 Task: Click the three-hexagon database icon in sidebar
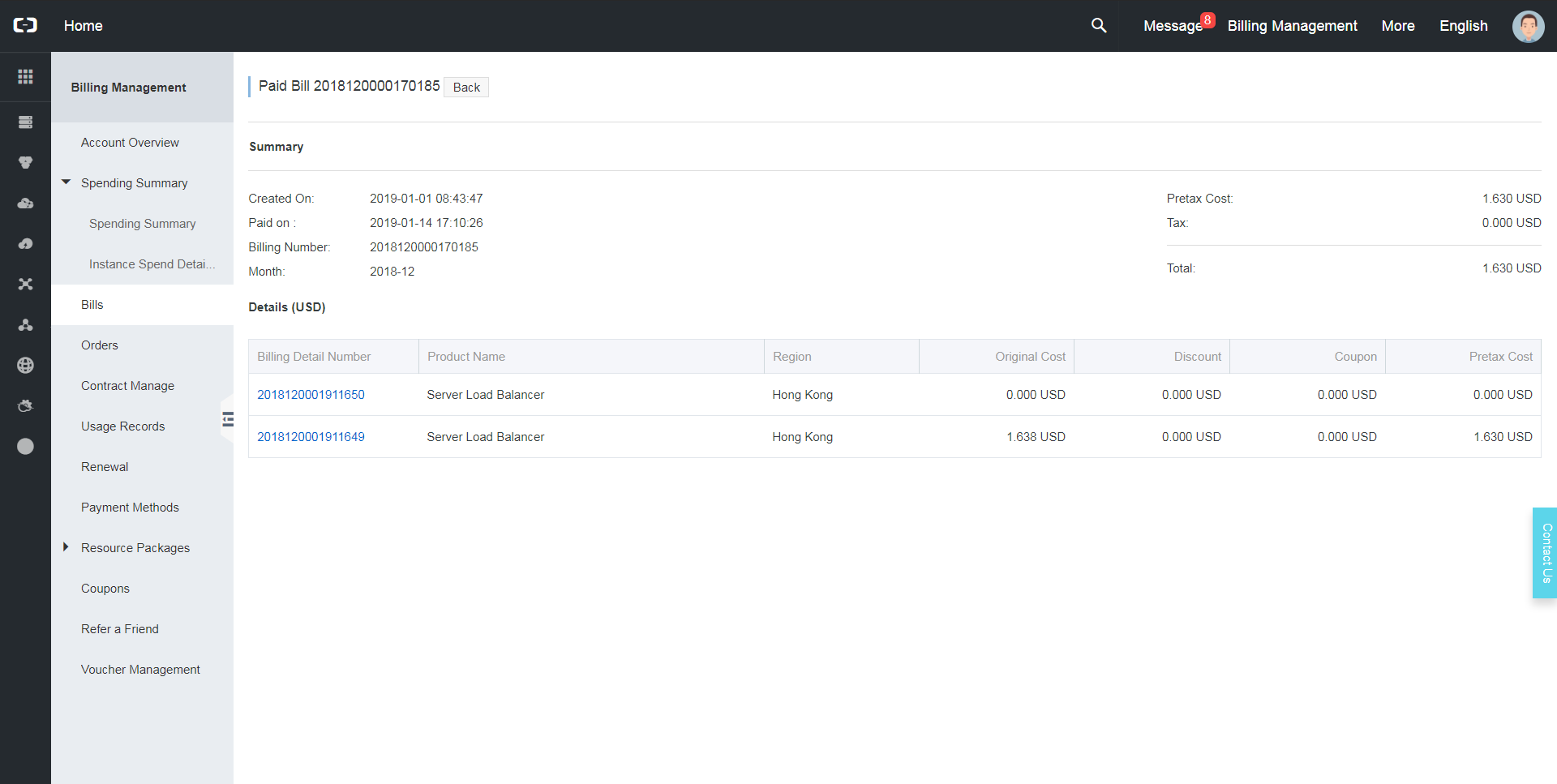(x=25, y=163)
